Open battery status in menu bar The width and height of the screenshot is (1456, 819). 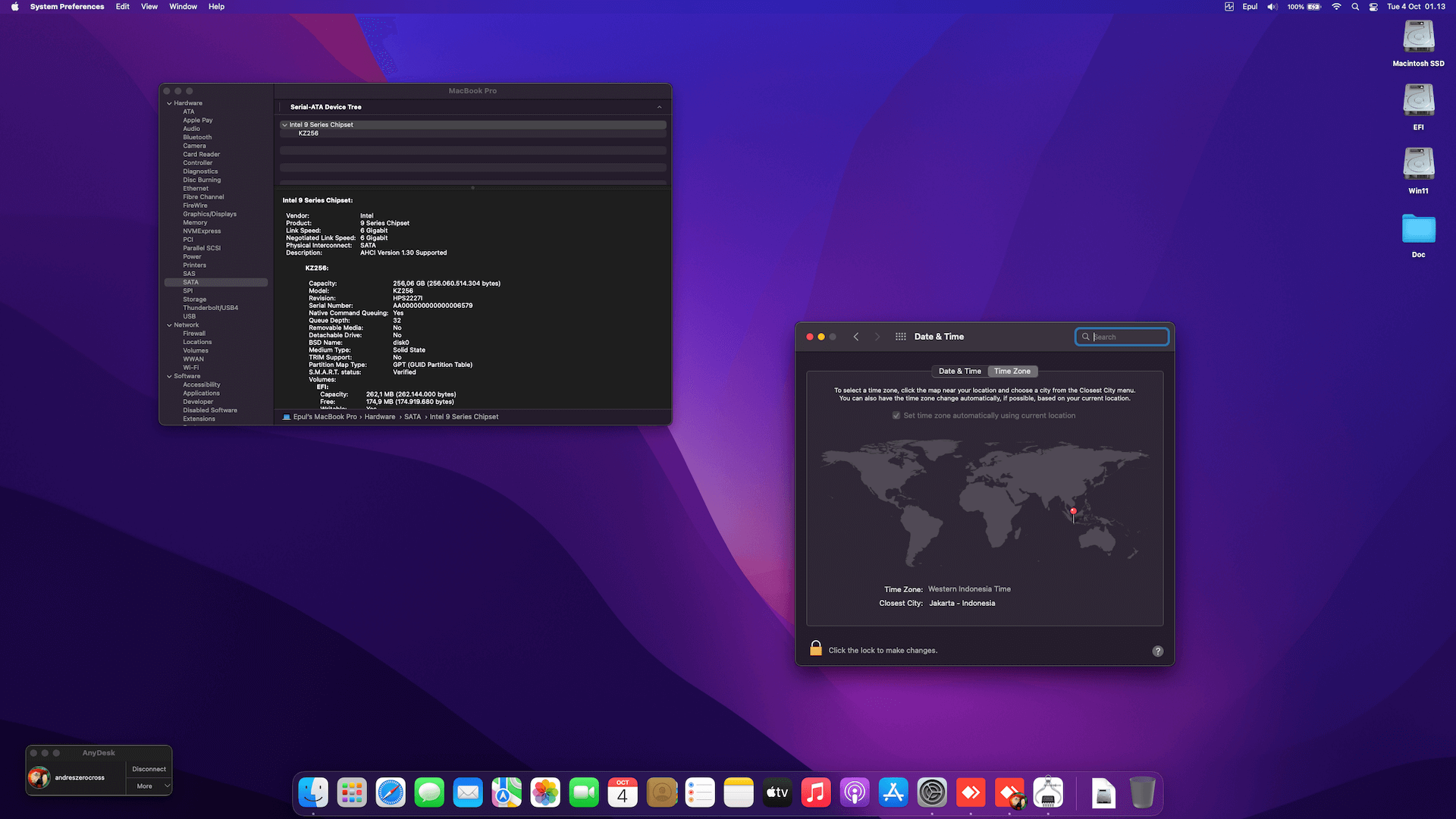click(1304, 7)
